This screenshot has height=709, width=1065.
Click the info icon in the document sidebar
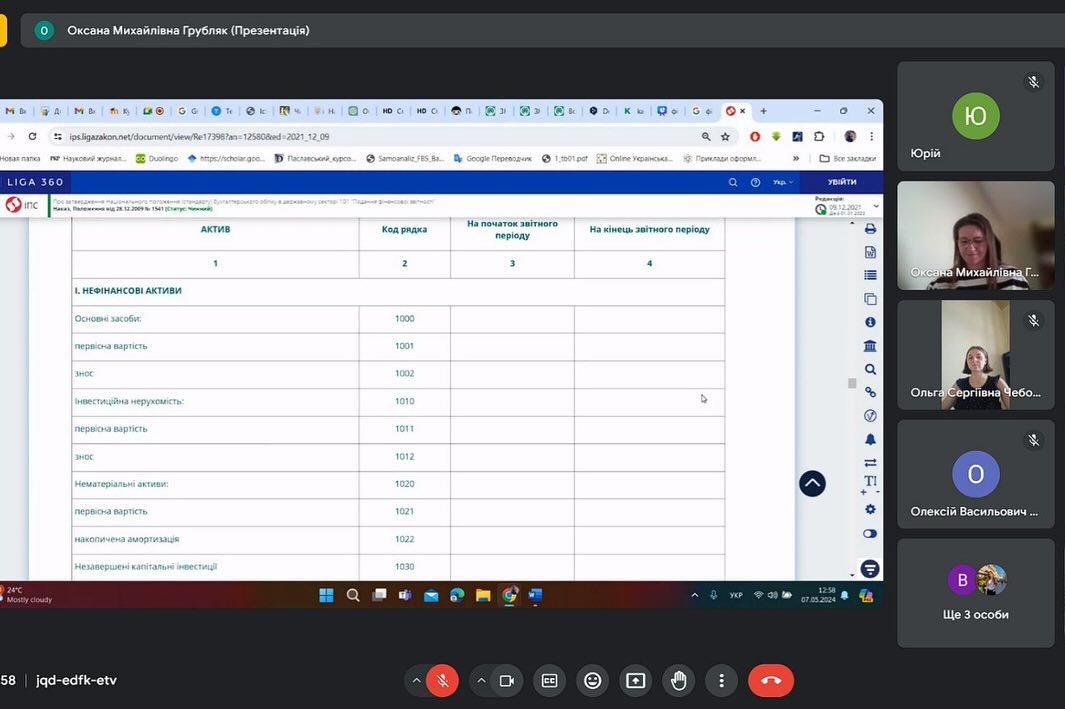(x=870, y=322)
